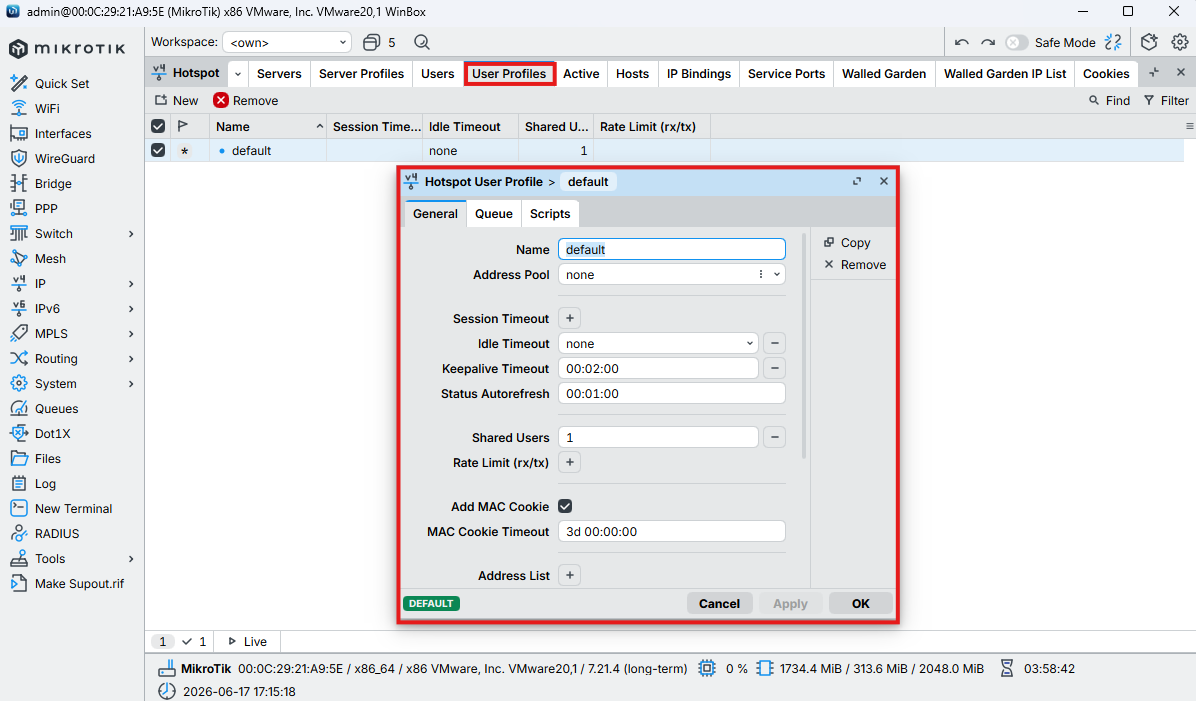Click the search magnifier next to Workspace
This screenshot has width=1196, height=701.
click(422, 43)
